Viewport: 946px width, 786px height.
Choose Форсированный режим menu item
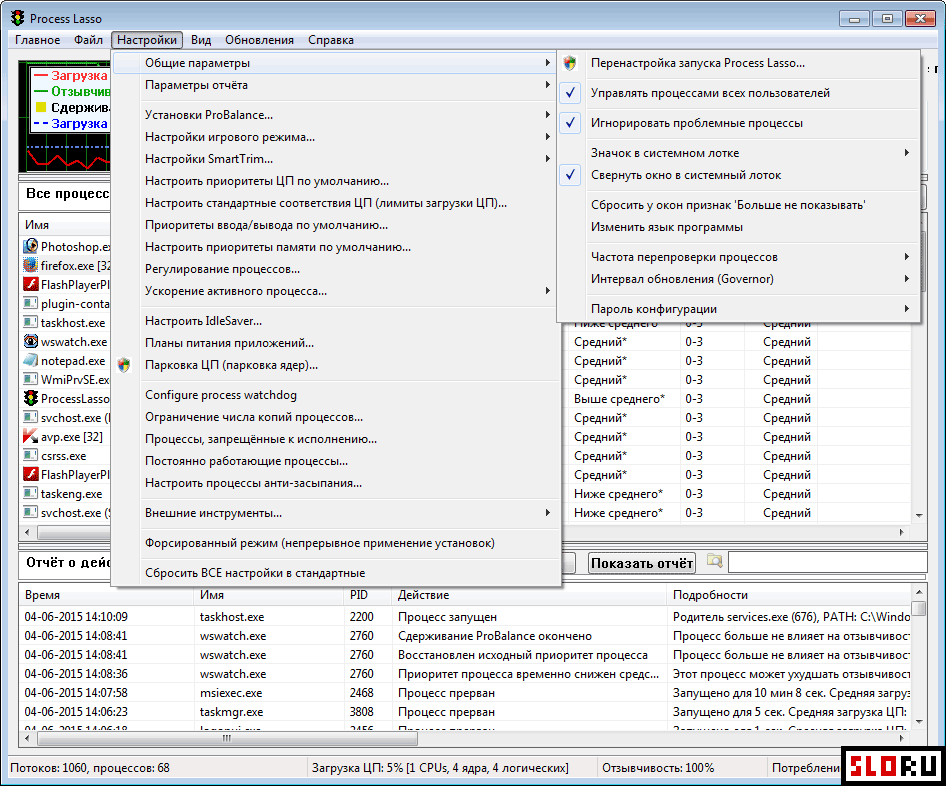coord(335,543)
